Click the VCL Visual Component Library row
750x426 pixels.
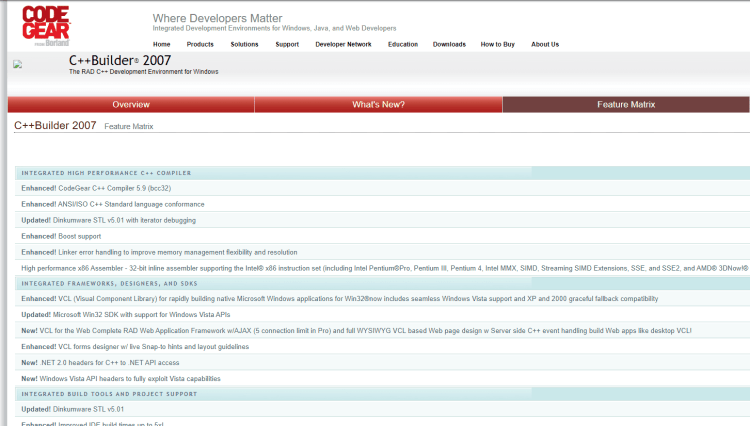(383, 299)
